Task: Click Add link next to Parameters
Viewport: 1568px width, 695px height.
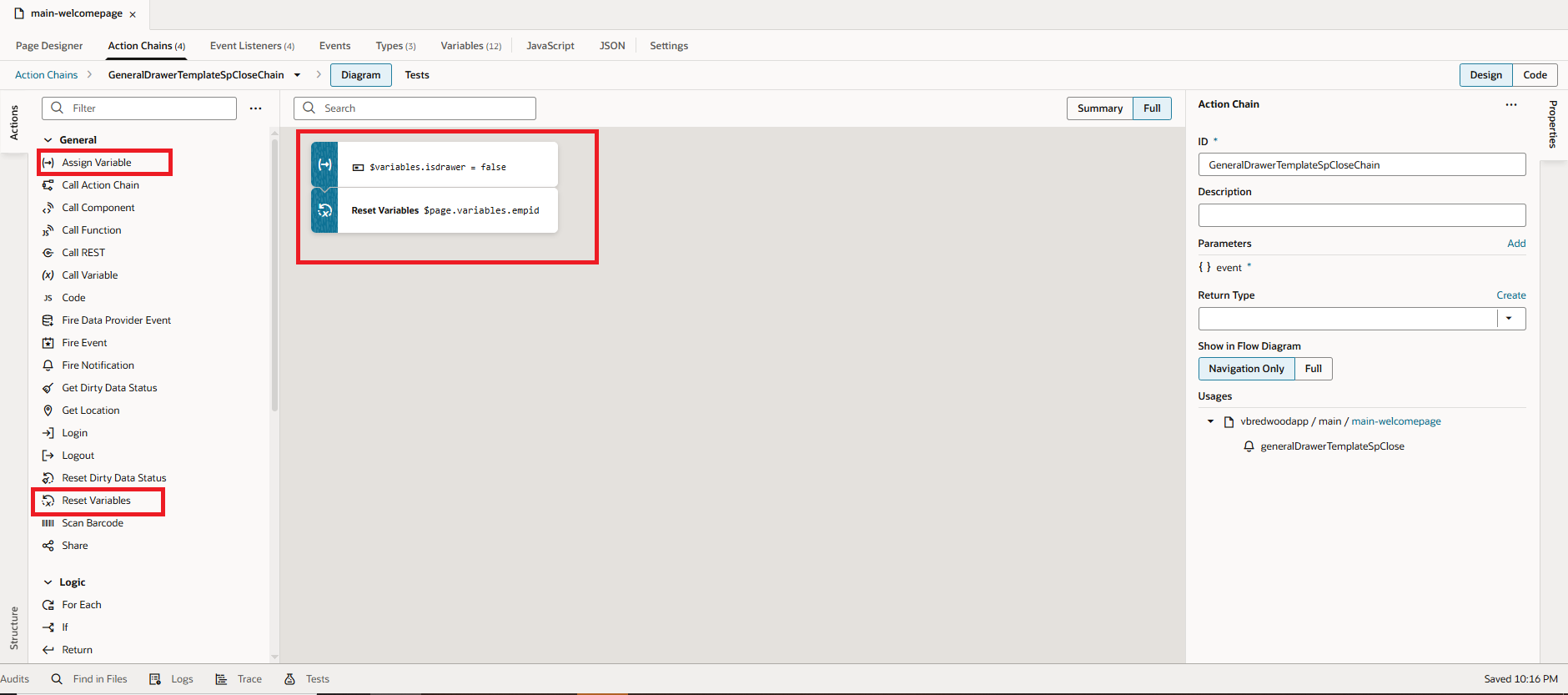Action: pos(1515,244)
